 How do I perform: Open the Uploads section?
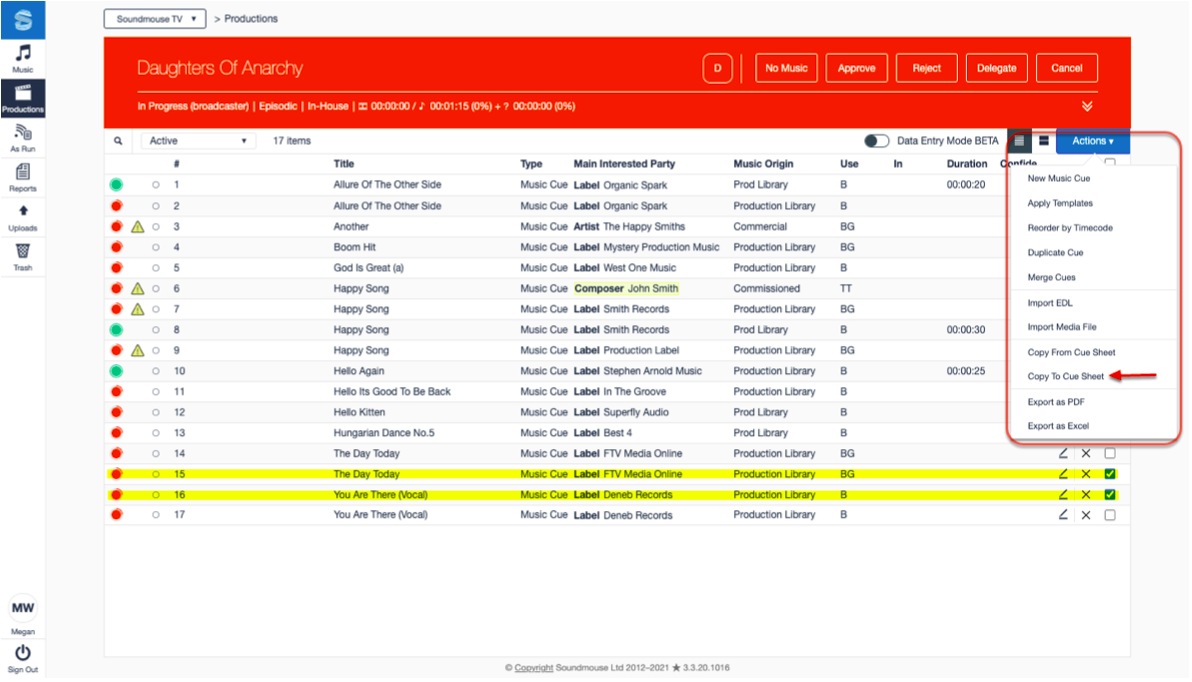23,217
